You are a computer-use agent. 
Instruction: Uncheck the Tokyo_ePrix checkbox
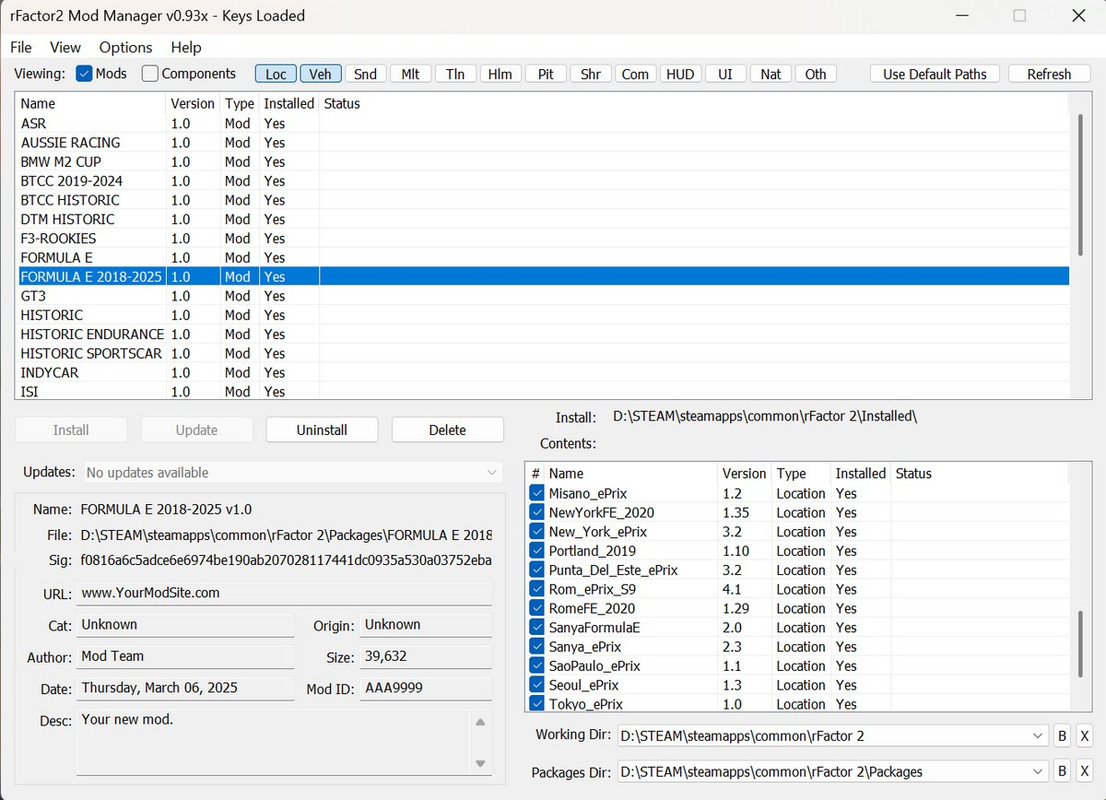[537, 703]
